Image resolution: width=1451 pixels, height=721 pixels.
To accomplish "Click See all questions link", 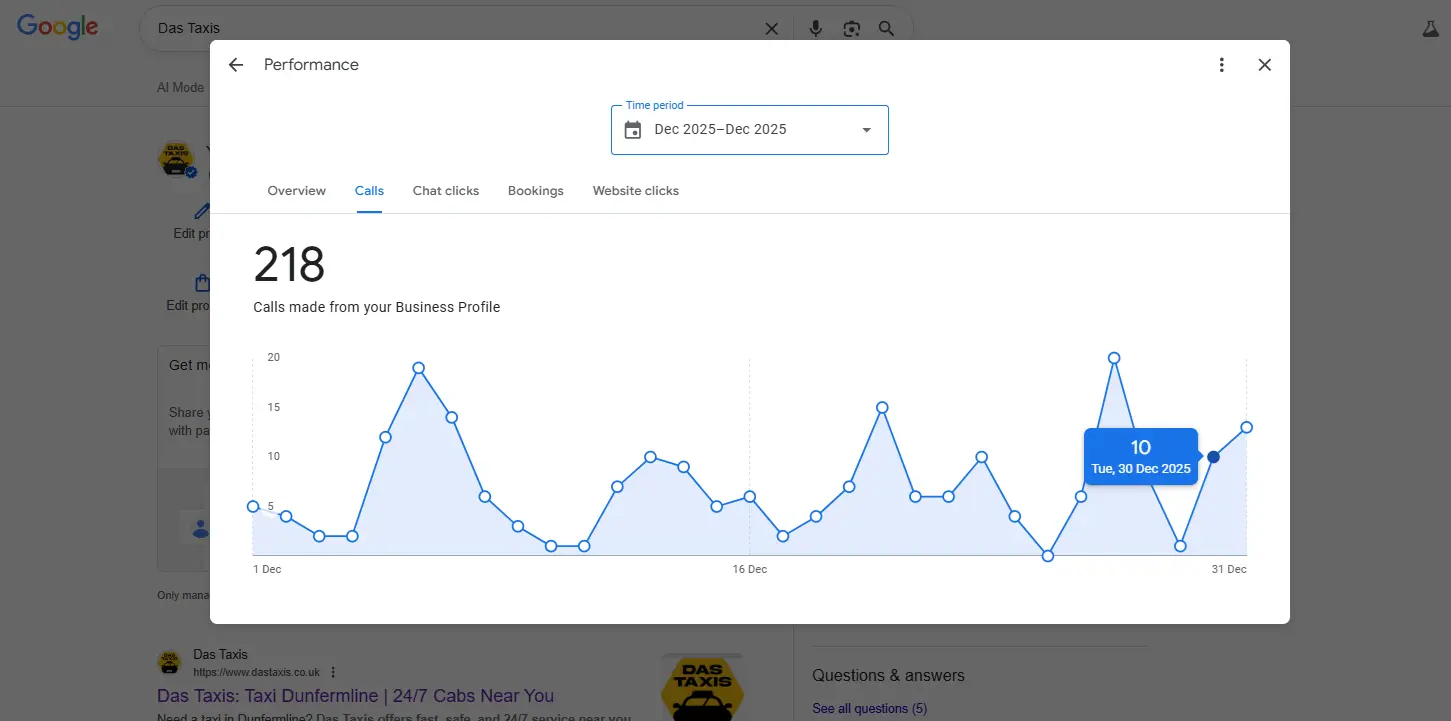I will (x=869, y=708).
